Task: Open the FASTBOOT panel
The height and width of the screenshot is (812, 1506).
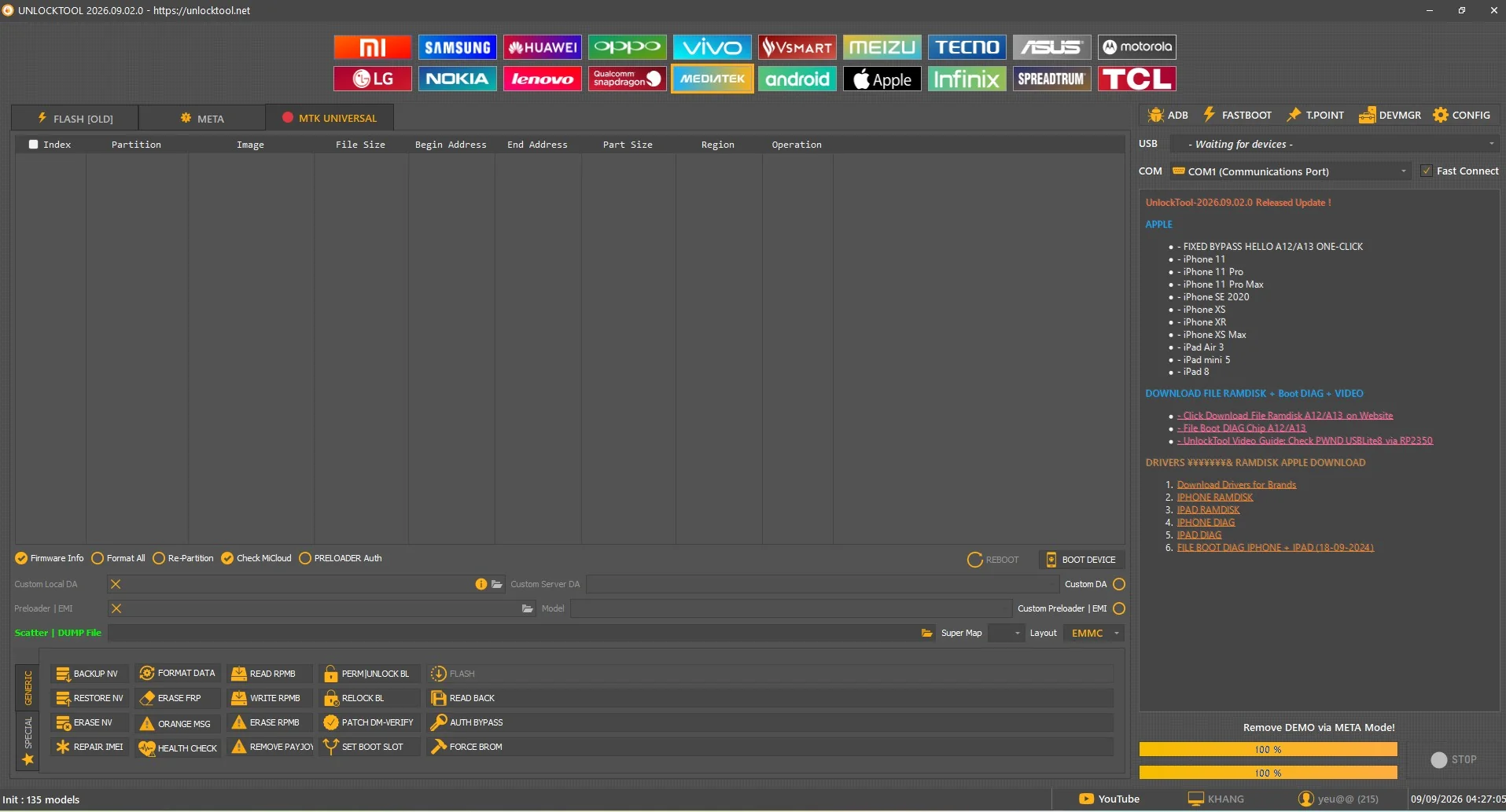Action: [x=1238, y=115]
